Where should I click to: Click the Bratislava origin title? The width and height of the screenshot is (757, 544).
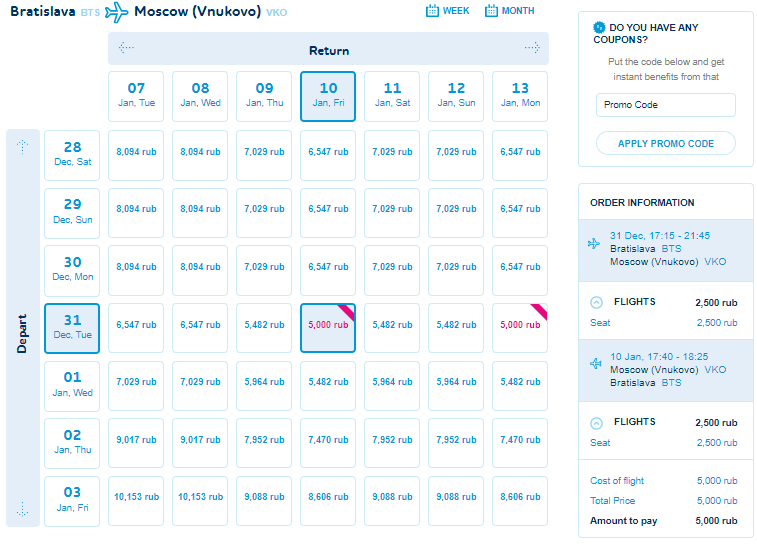tap(43, 11)
